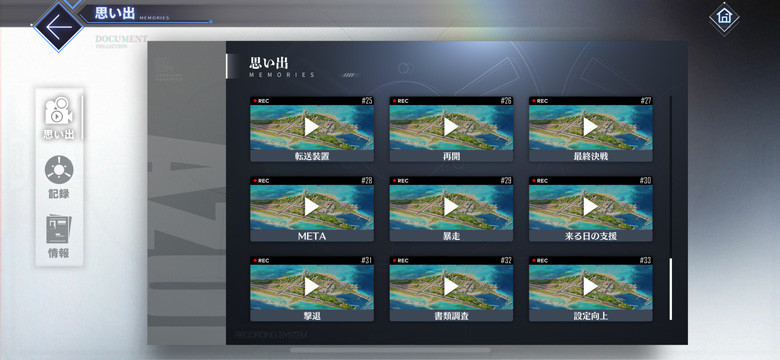Viewport: 780px width, 360px height.
Task: Click the 設定向上 title label
Action: (590, 316)
